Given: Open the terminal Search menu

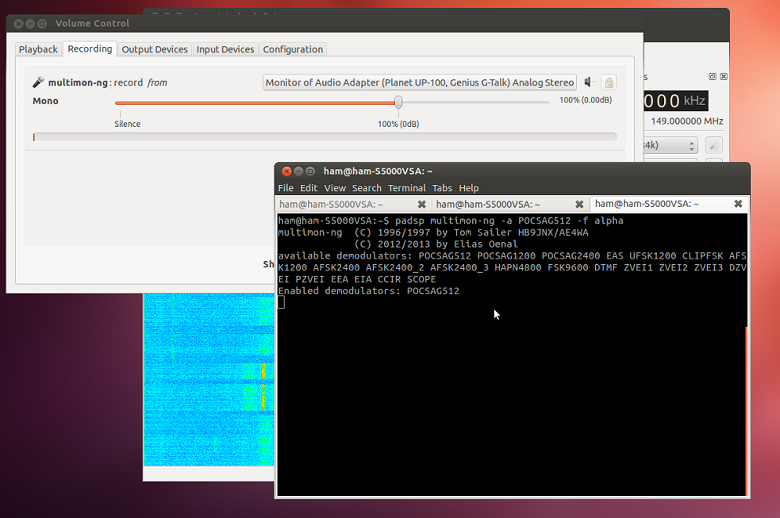Looking at the screenshot, I should click(x=366, y=188).
